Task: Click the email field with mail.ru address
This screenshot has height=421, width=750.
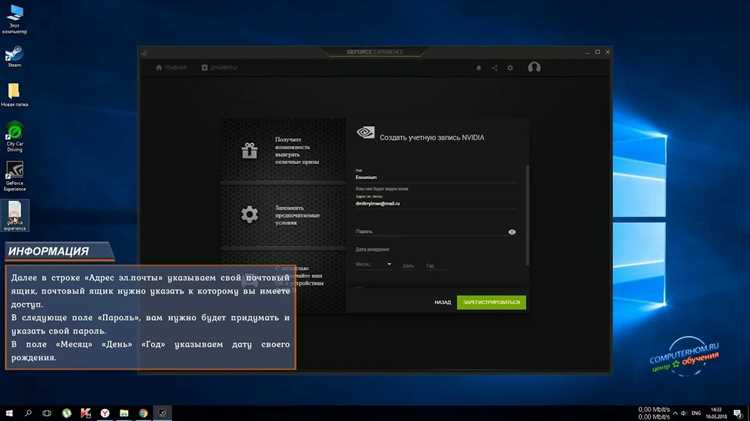Action: pyautogui.click(x=435, y=203)
